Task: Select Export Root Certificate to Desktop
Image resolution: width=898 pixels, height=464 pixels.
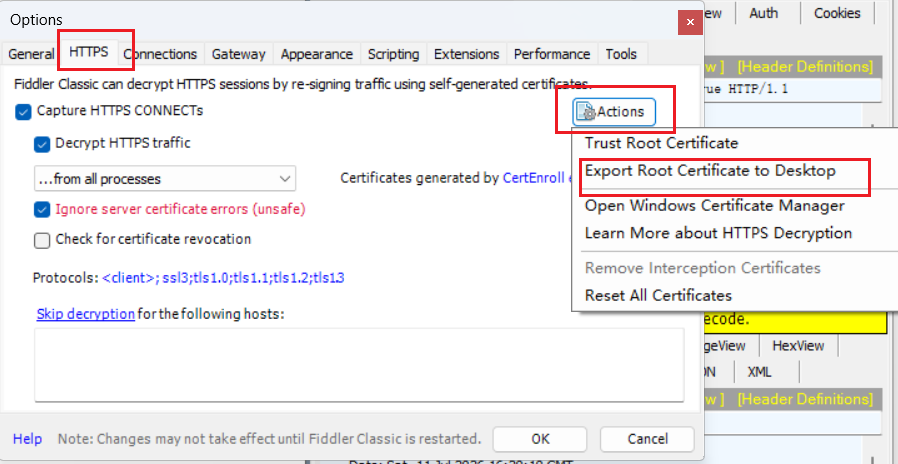Action: [710, 171]
